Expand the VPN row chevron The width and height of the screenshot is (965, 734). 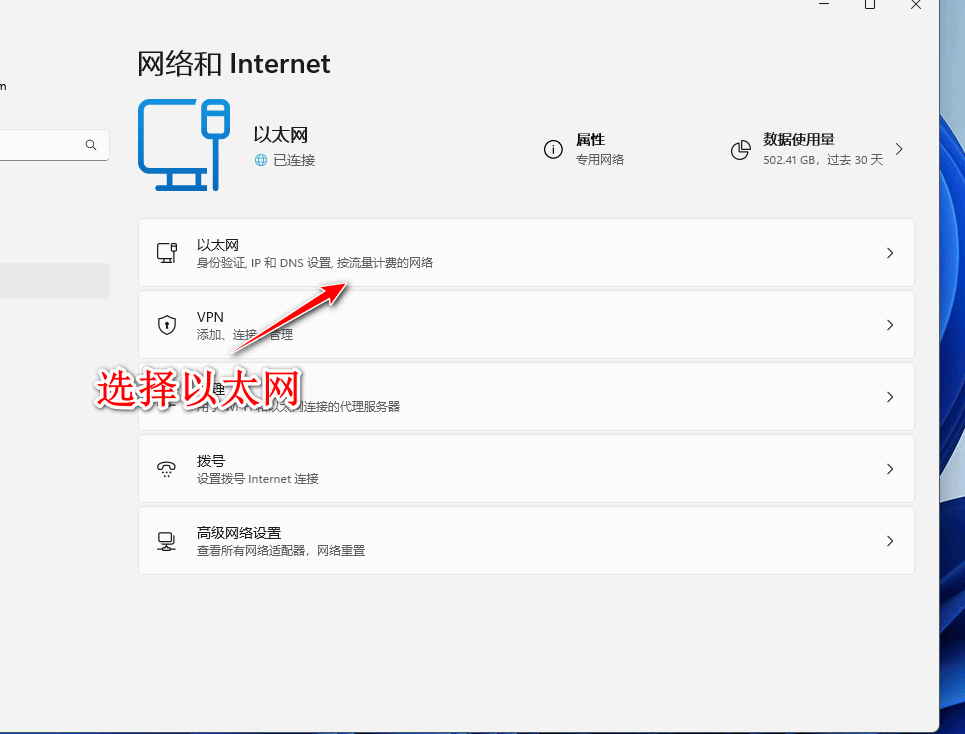coord(890,325)
